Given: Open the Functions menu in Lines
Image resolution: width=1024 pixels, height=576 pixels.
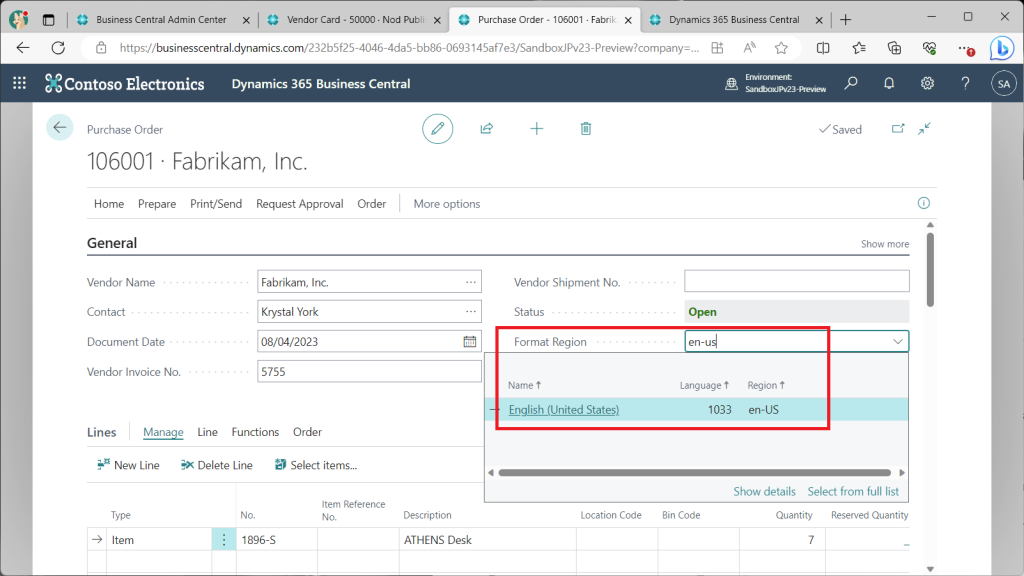Looking at the screenshot, I should [255, 432].
